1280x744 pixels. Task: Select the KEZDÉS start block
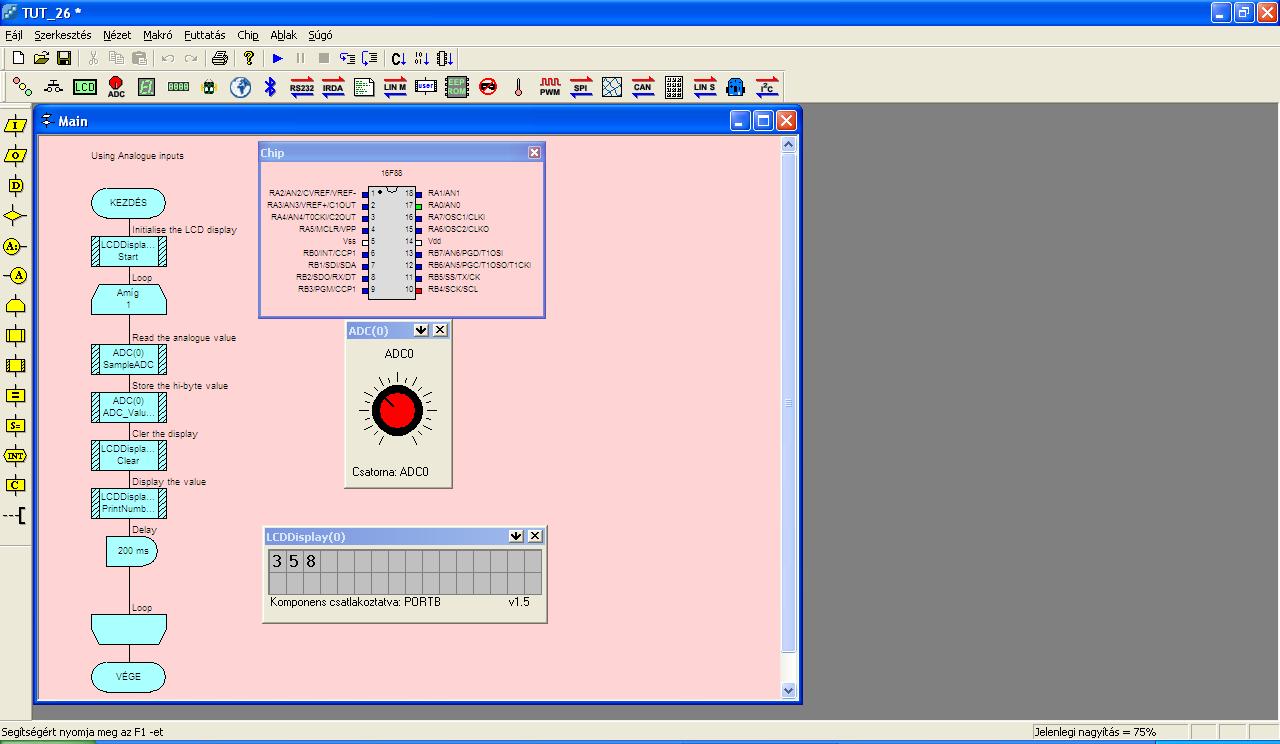click(128, 203)
